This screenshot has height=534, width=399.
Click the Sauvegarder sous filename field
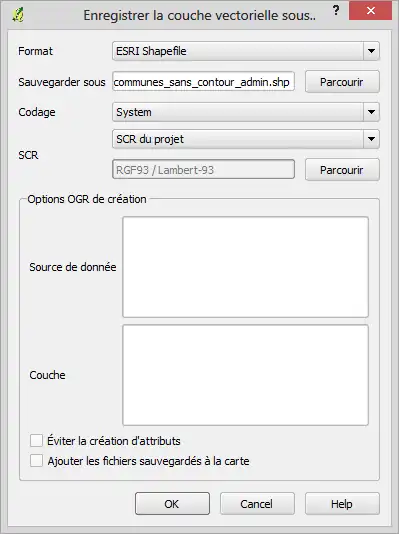click(x=203, y=81)
